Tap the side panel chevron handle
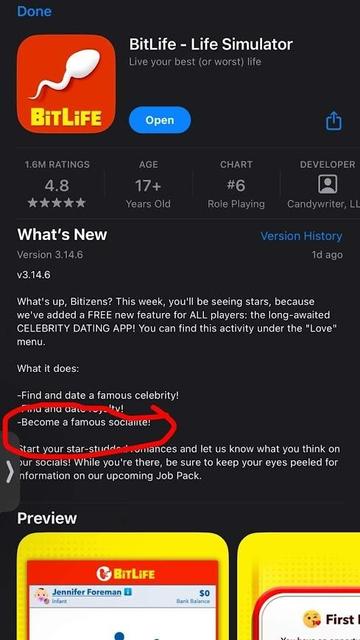Image resolution: width=360 pixels, height=640 pixels. [10, 473]
